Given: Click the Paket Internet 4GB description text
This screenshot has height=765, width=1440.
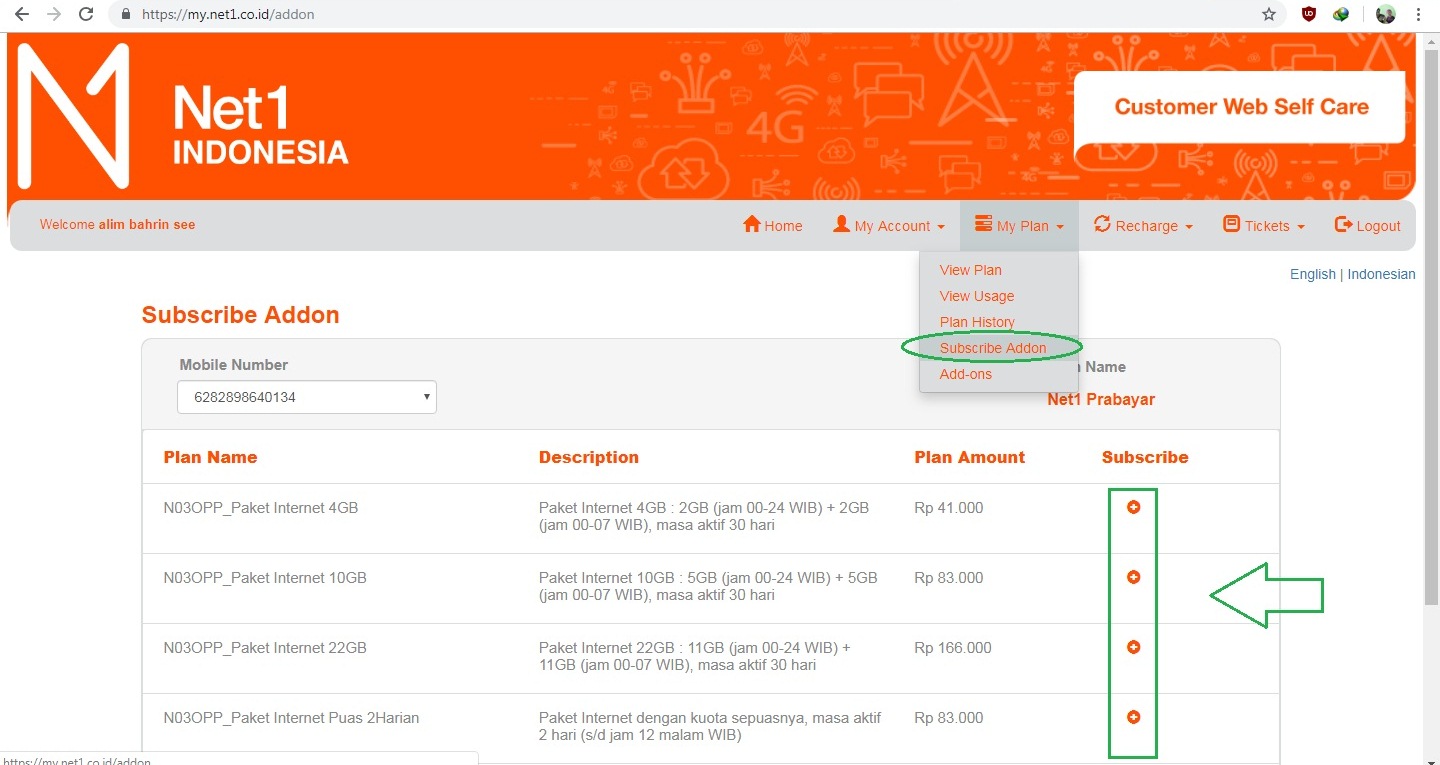Looking at the screenshot, I should click(x=704, y=516).
